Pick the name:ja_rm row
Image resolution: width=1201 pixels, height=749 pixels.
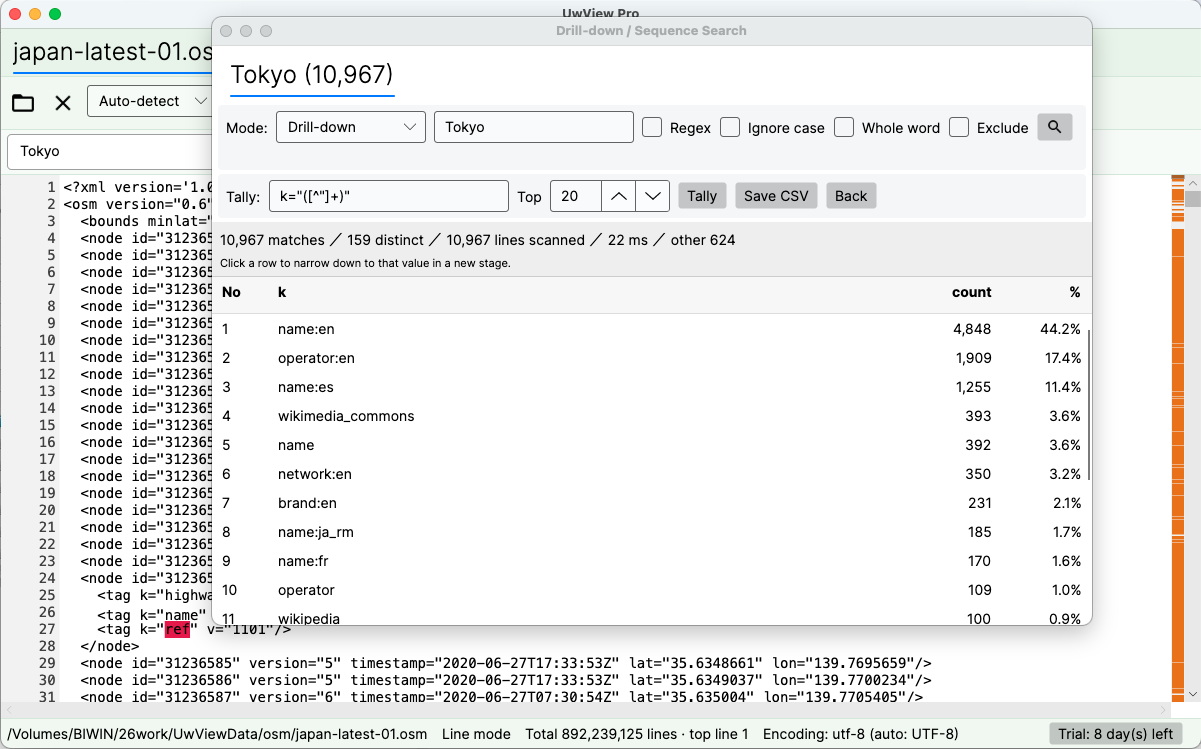(x=651, y=532)
